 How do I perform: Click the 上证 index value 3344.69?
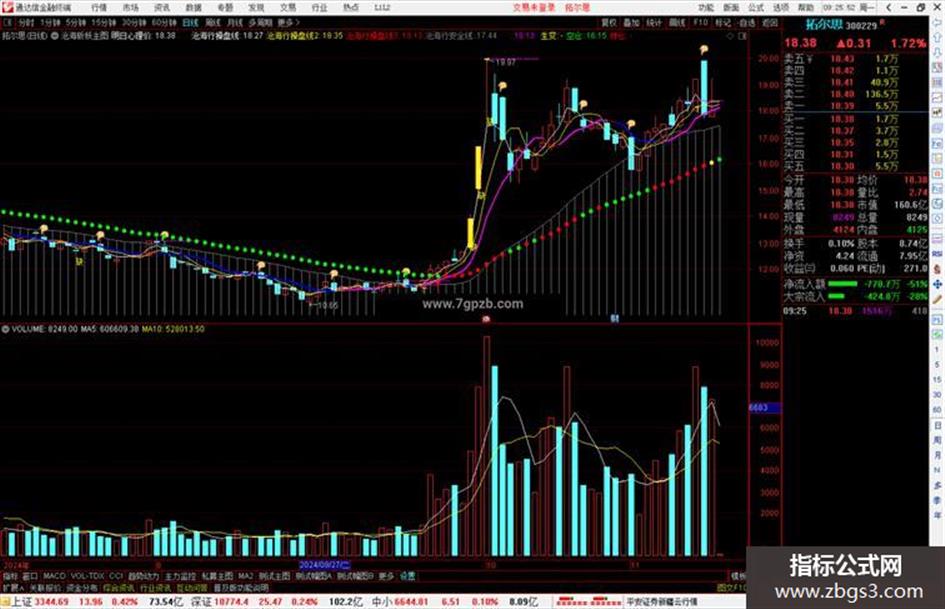click(x=51, y=602)
